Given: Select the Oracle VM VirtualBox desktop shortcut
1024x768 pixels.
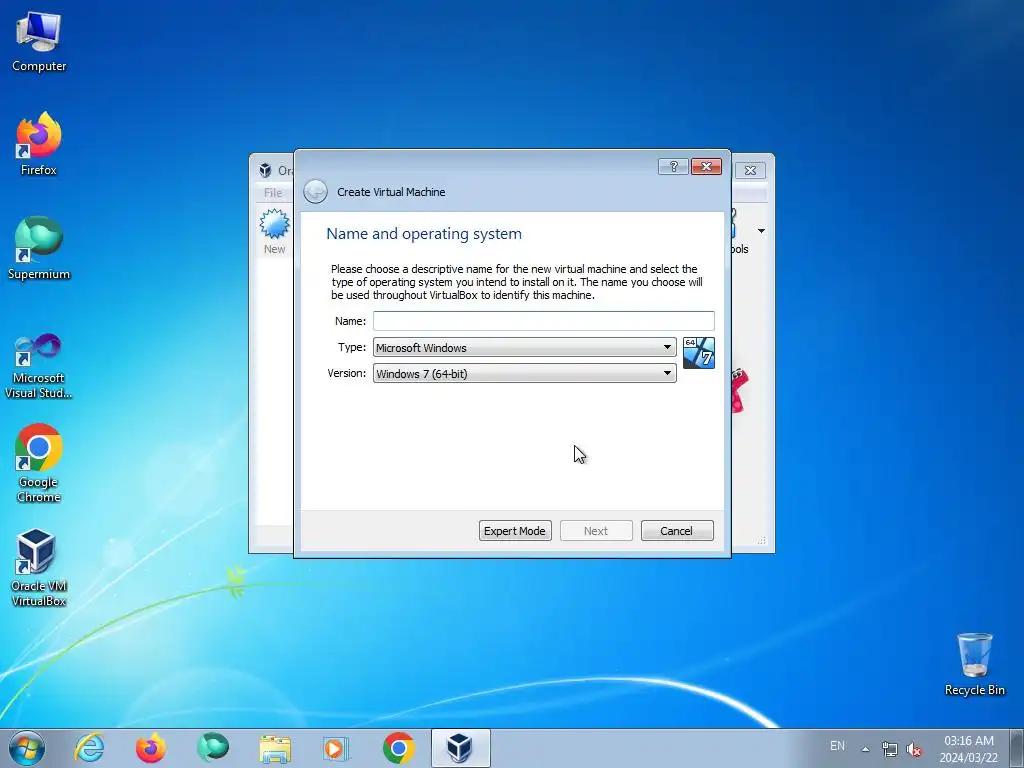Looking at the screenshot, I should 39,568.
